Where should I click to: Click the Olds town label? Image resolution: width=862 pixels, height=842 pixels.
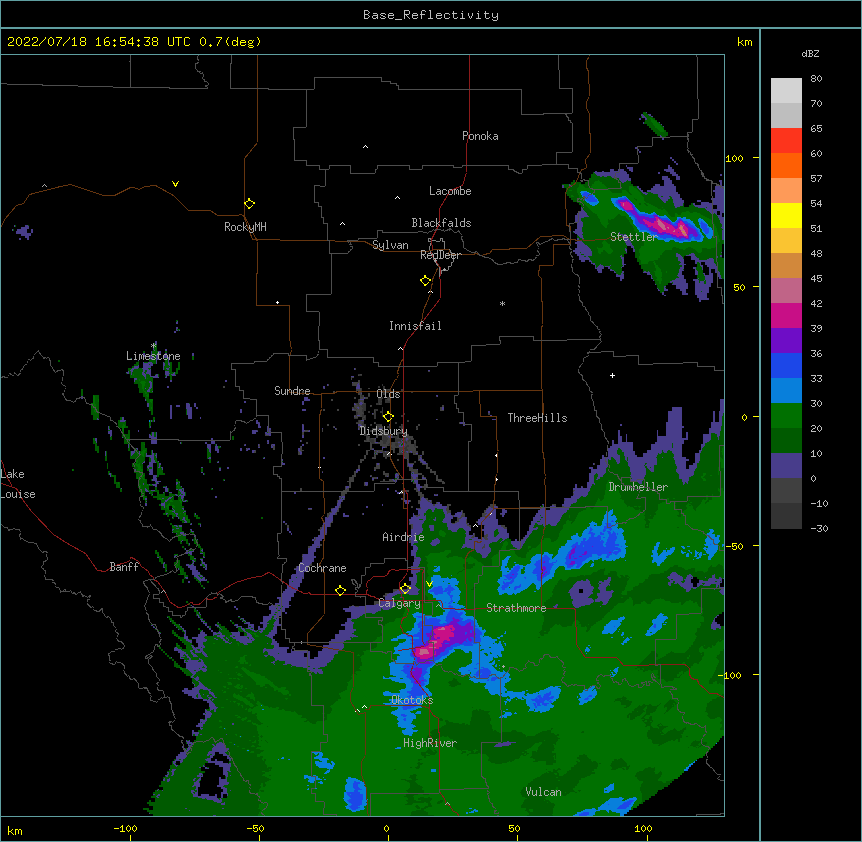click(x=388, y=394)
